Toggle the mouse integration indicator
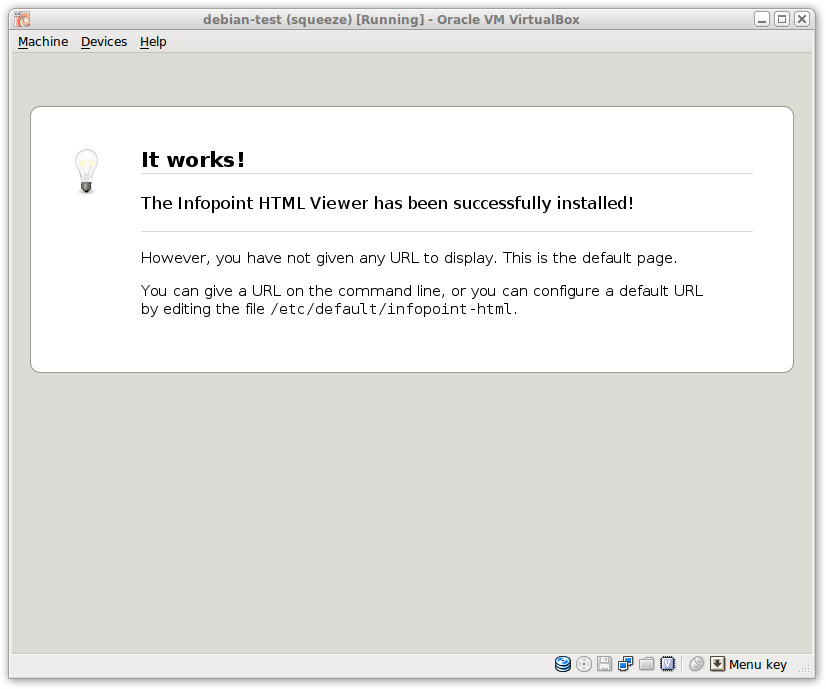This screenshot has height=689, width=826. tap(697, 664)
